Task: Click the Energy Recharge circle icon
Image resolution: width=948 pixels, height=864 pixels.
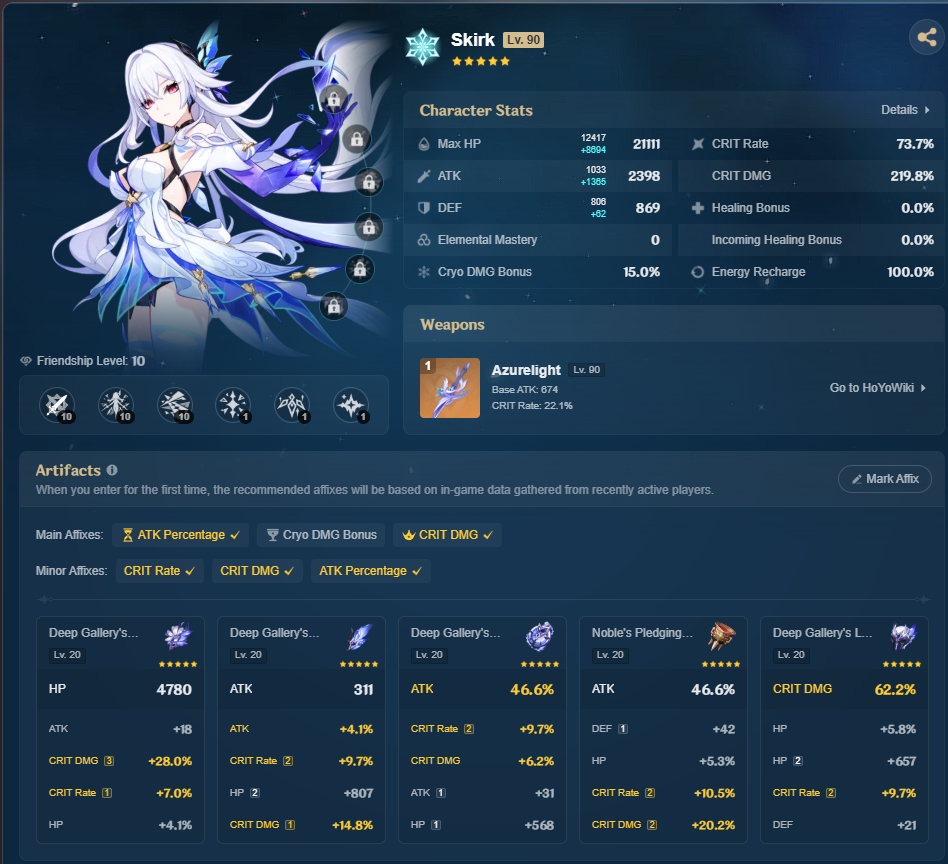Action: (698, 272)
